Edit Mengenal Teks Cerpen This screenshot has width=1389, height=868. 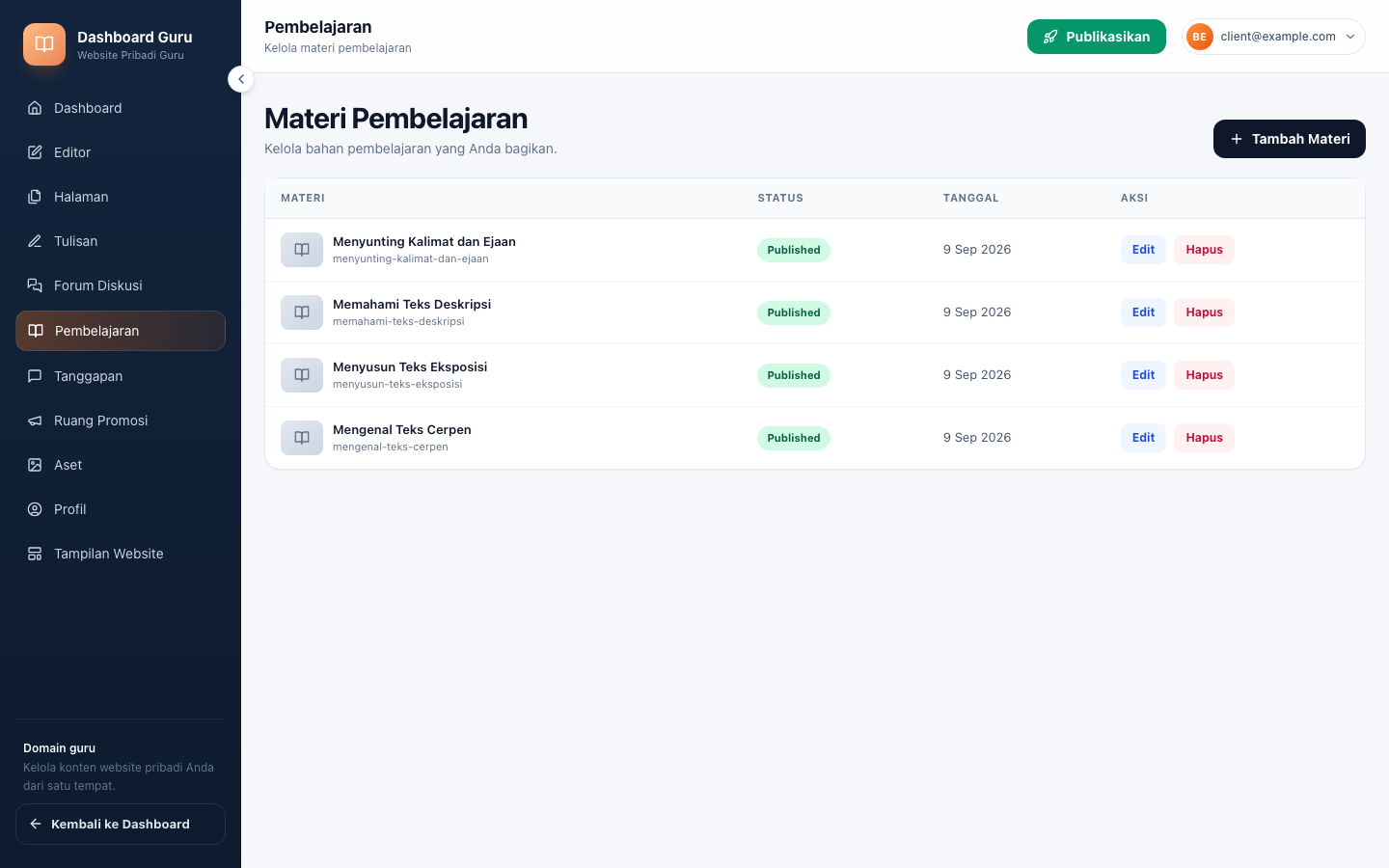tap(1143, 438)
